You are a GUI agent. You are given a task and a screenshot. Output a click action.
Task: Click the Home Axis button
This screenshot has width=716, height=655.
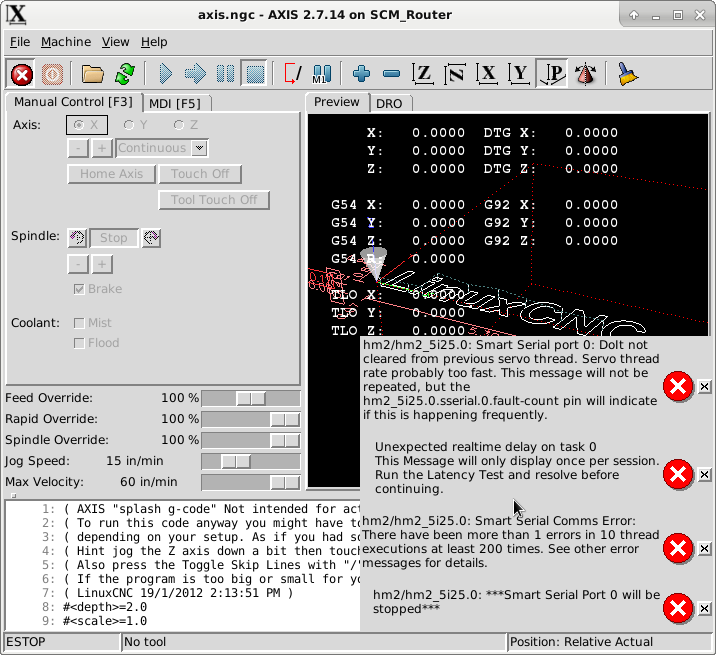[x=111, y=174]
